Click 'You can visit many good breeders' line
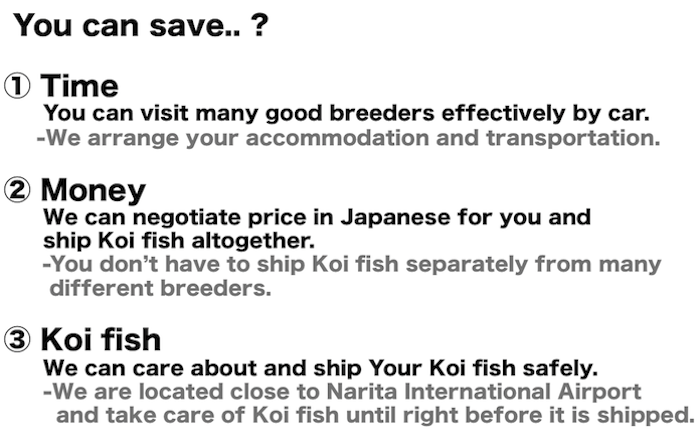This screenshot has height=442, width=700. [x=346, y=113]
